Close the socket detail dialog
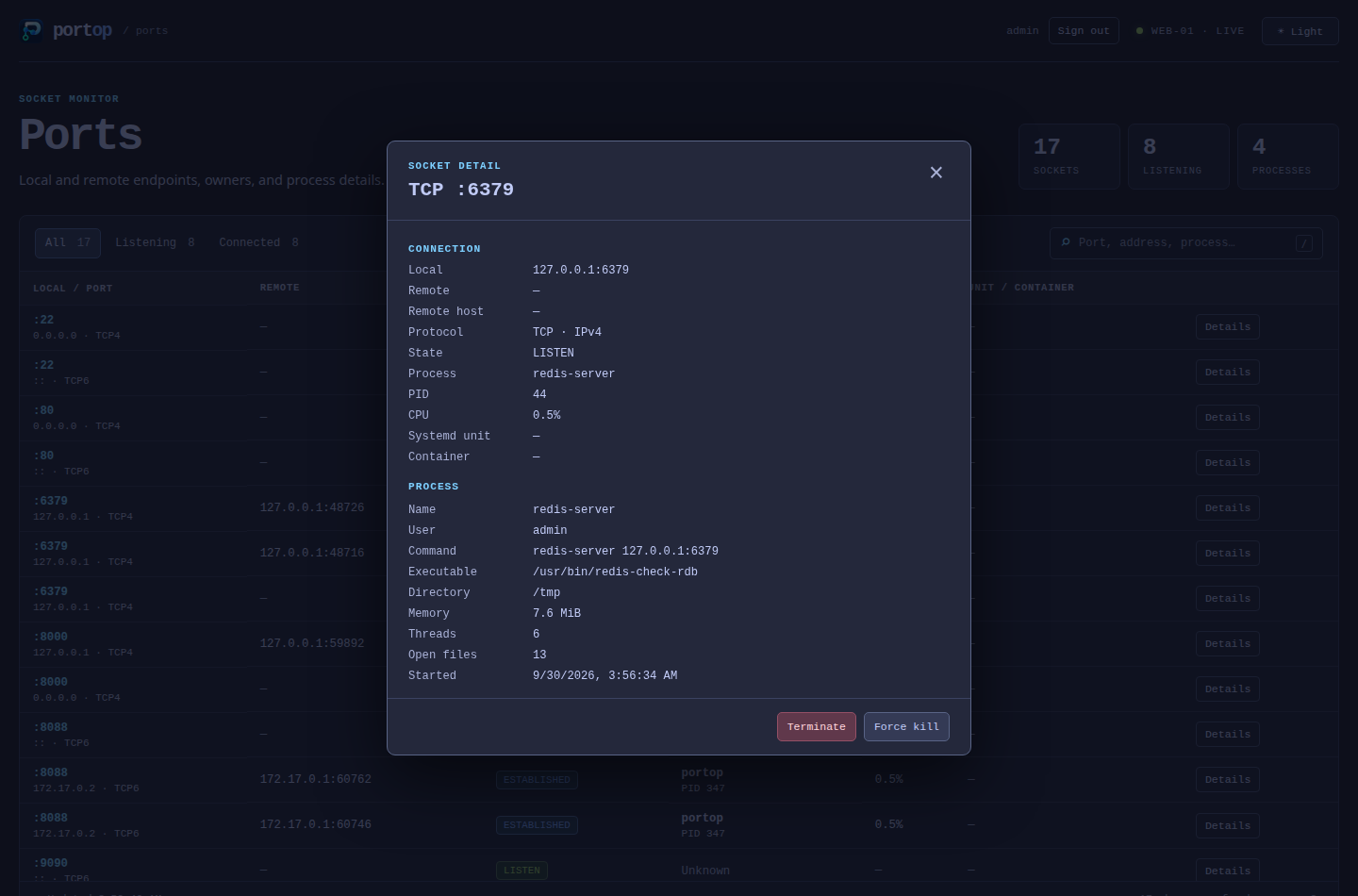Screen dimensions: 1358x896 pyautogui.click(x=936, y=173)
